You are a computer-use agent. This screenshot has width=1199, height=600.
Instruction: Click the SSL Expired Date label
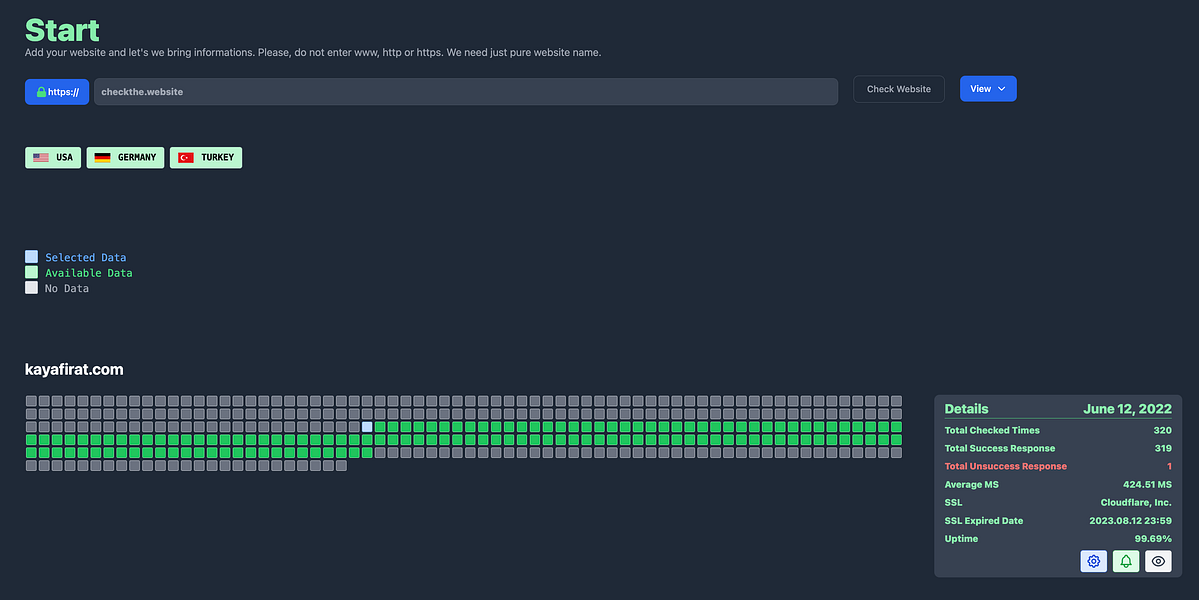coord(984,521)
